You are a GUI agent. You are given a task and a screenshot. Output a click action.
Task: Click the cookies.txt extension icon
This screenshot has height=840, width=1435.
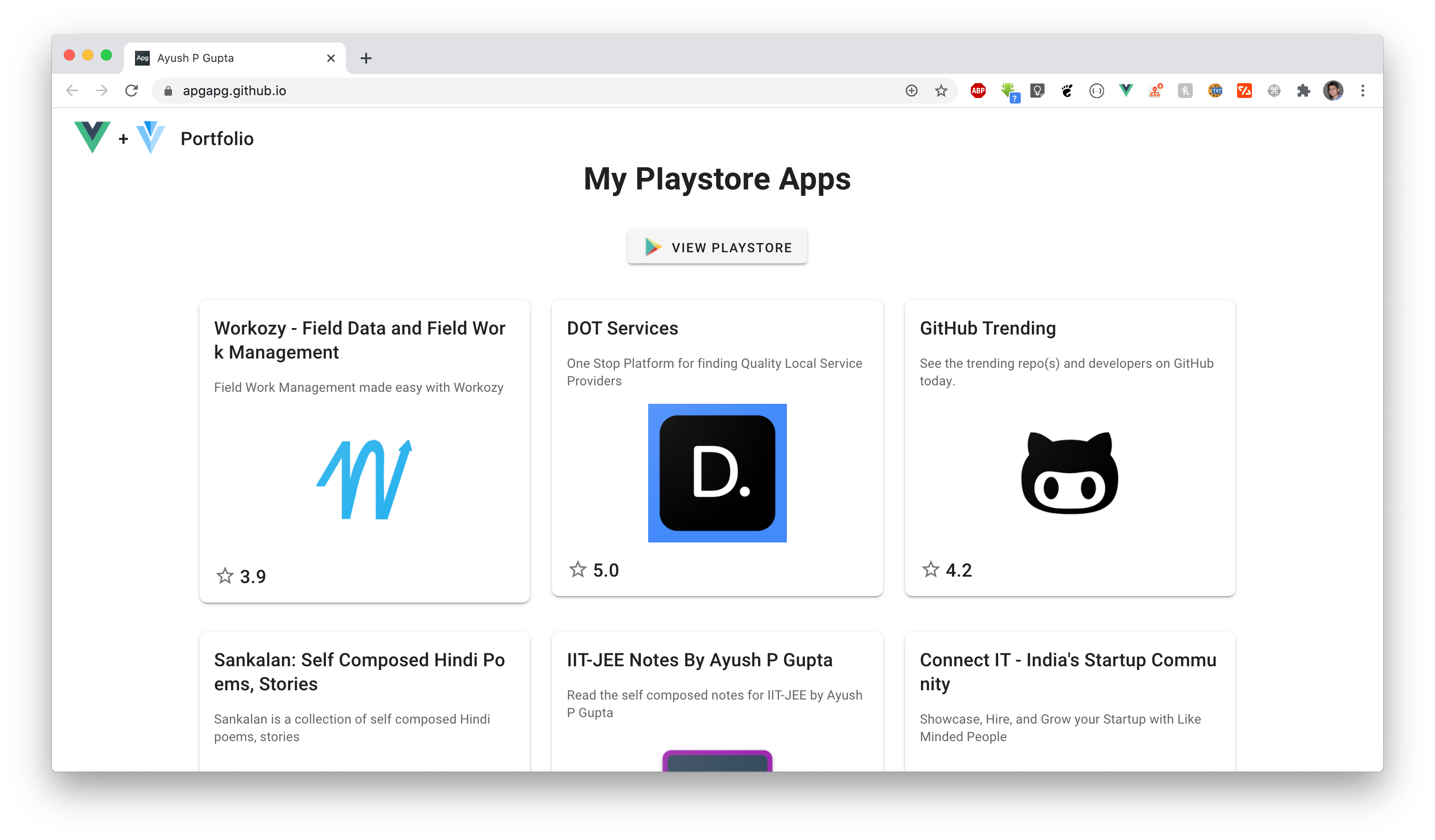tap(1214, 91)
